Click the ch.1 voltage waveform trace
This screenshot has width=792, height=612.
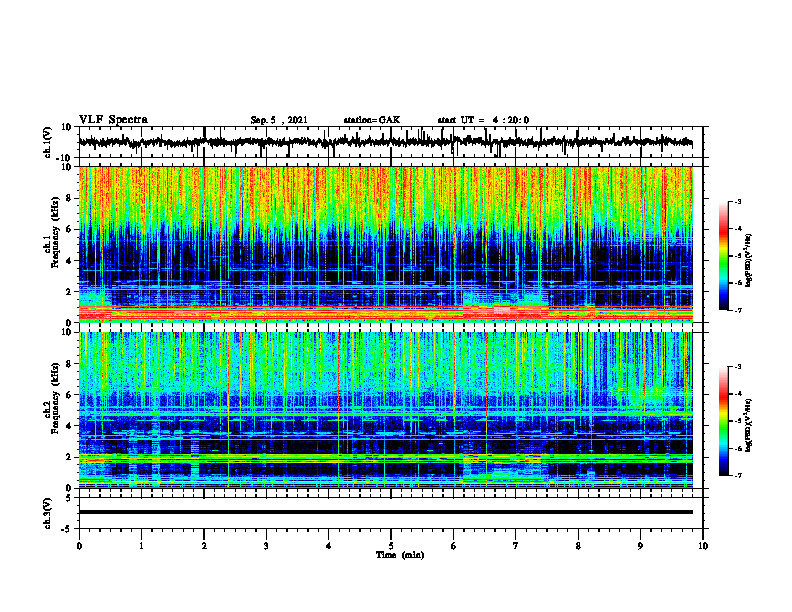385,142
